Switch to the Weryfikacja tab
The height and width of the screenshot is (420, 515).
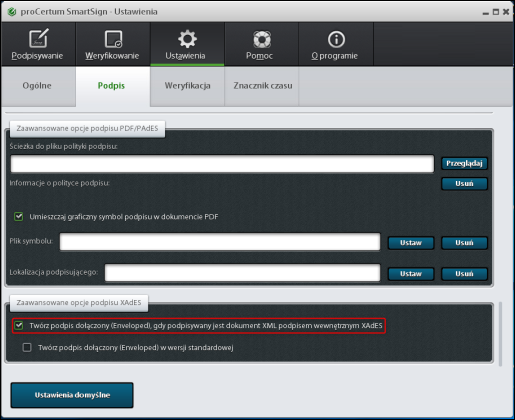click(x=187, y=86)
